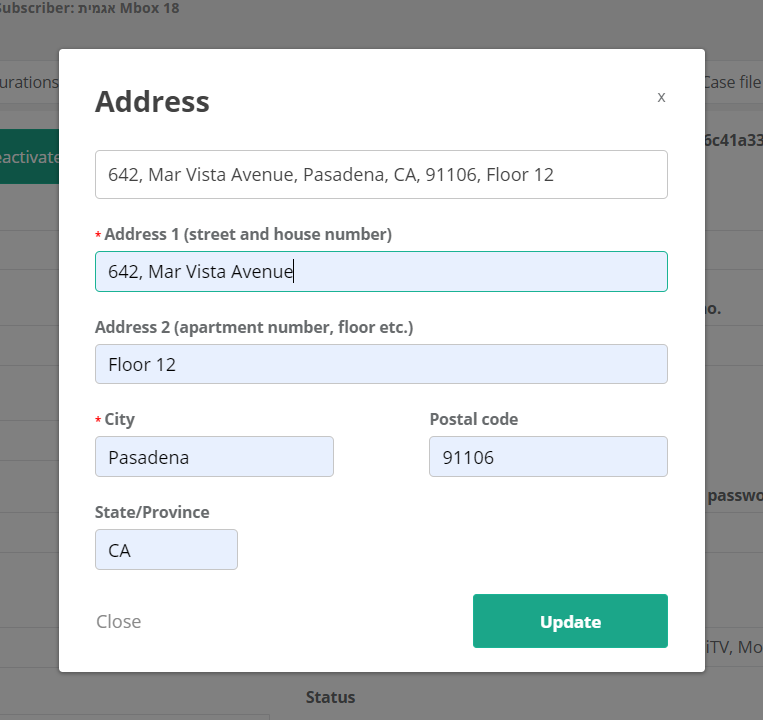This screenshot has width=763, height=720.
Task: Click the Update button
Action: tap(570, 621)
